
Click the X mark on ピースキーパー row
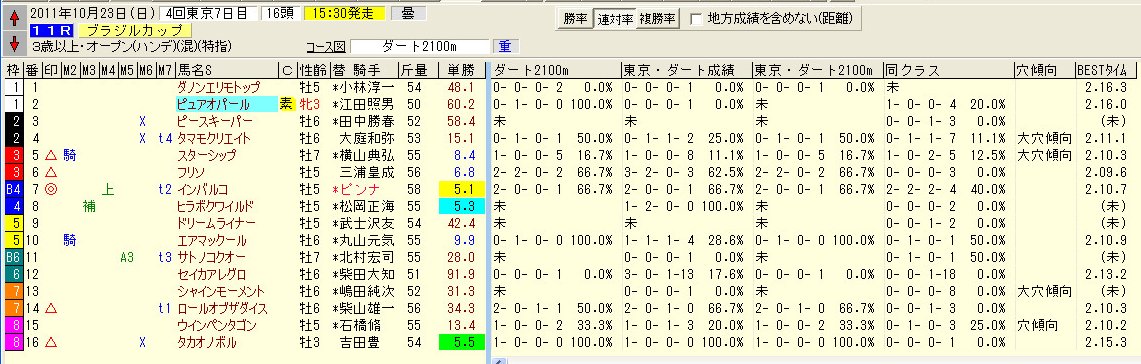coord(143,122)
